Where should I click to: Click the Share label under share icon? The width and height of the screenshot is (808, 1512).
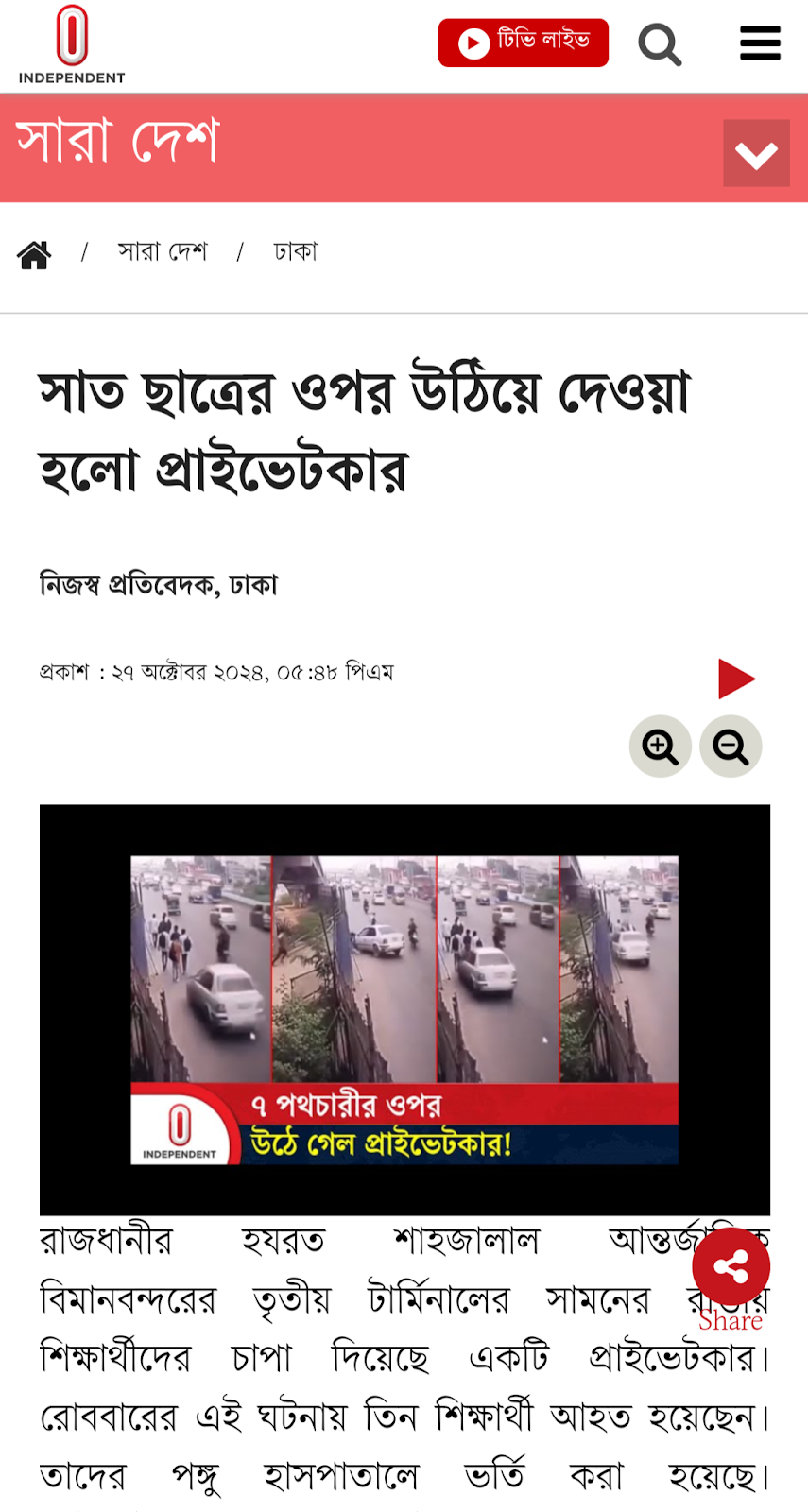(731, 1321)
